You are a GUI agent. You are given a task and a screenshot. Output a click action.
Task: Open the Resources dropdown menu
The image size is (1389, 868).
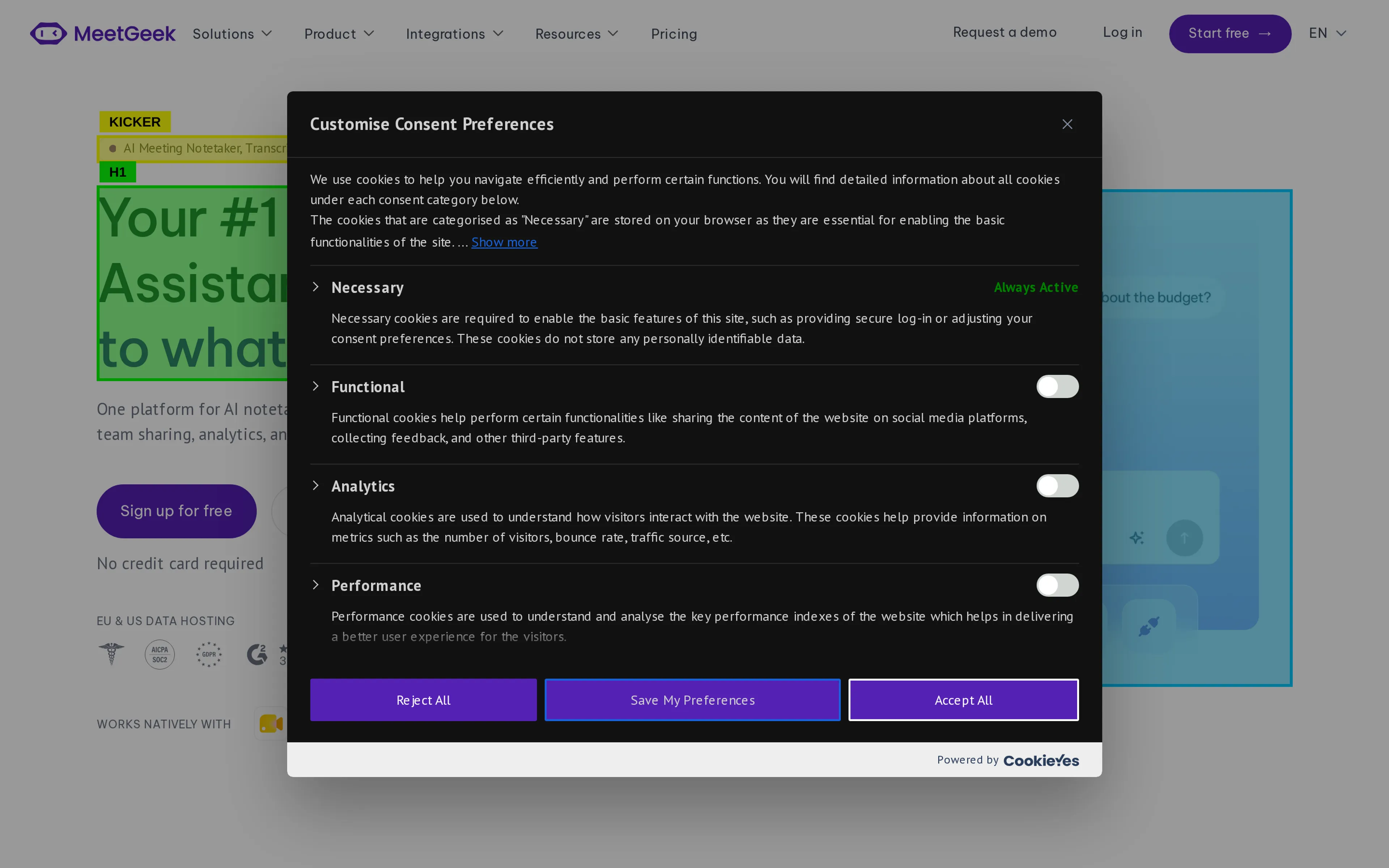(x=577, y=34)
